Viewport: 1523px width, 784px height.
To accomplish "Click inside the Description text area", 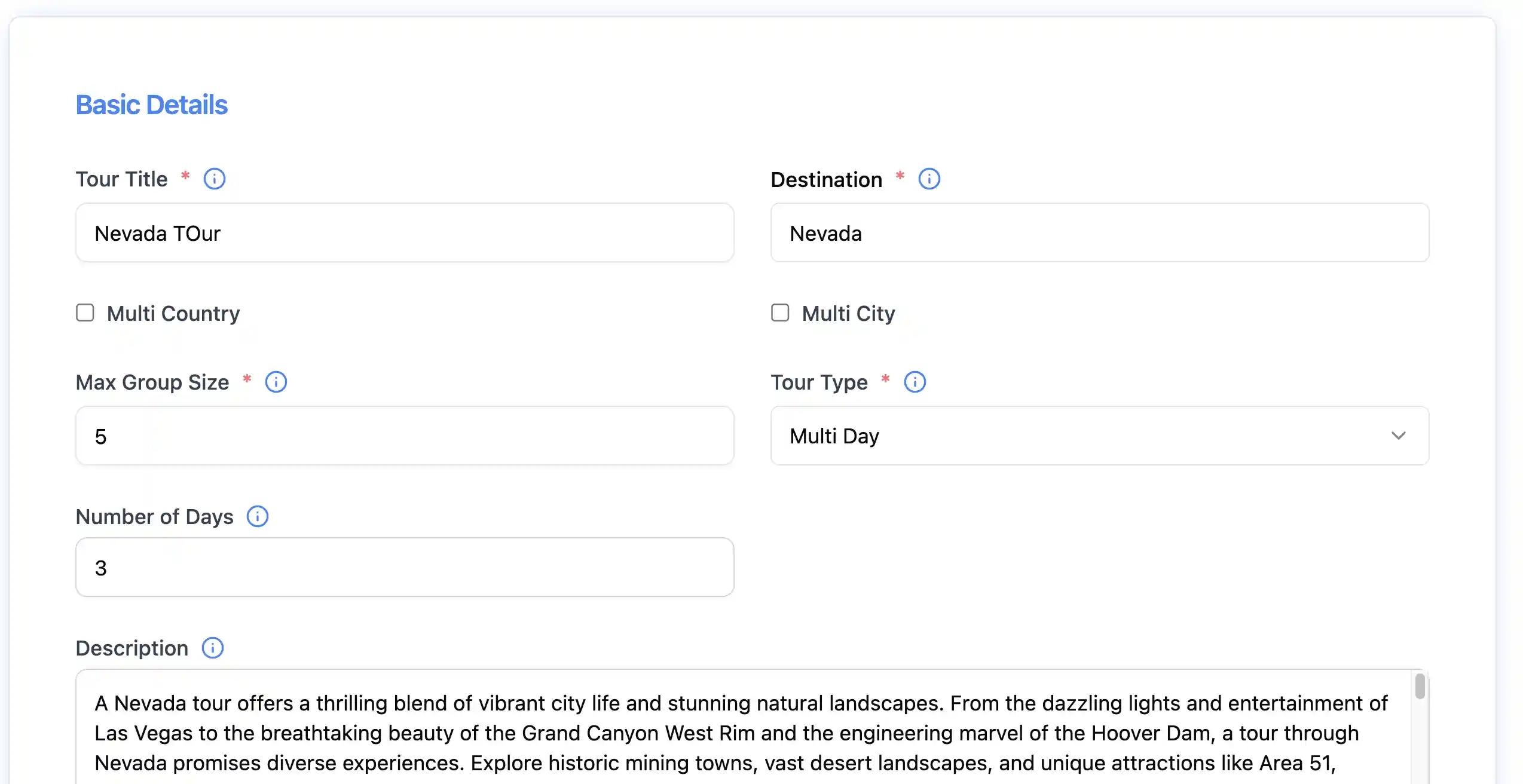I will (x=741, y=733).
